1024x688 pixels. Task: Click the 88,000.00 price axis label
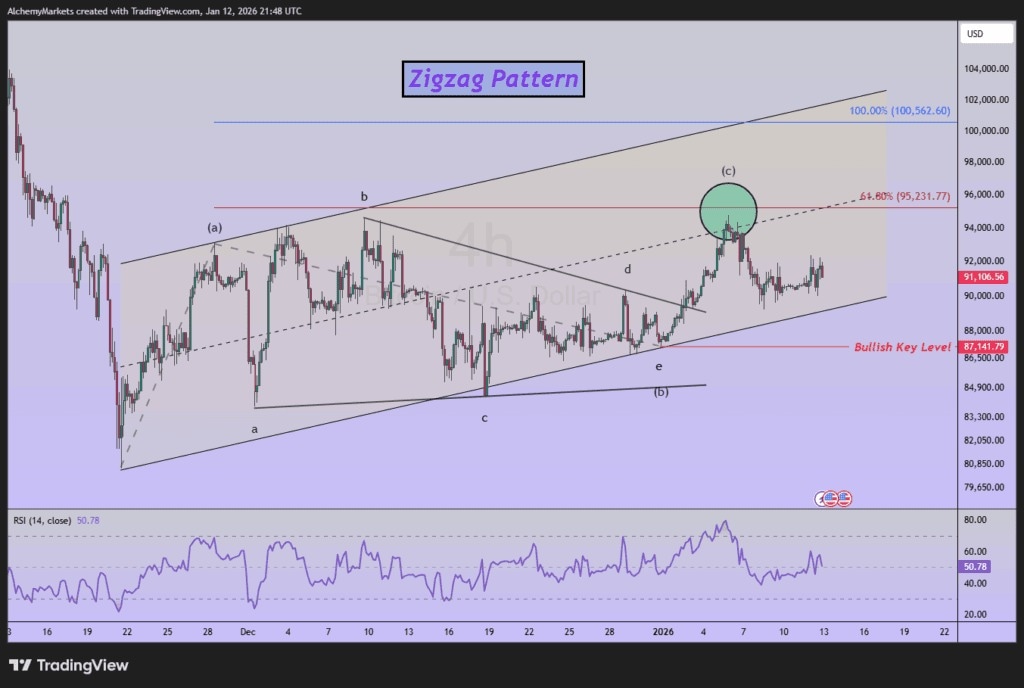coord(984,330)
